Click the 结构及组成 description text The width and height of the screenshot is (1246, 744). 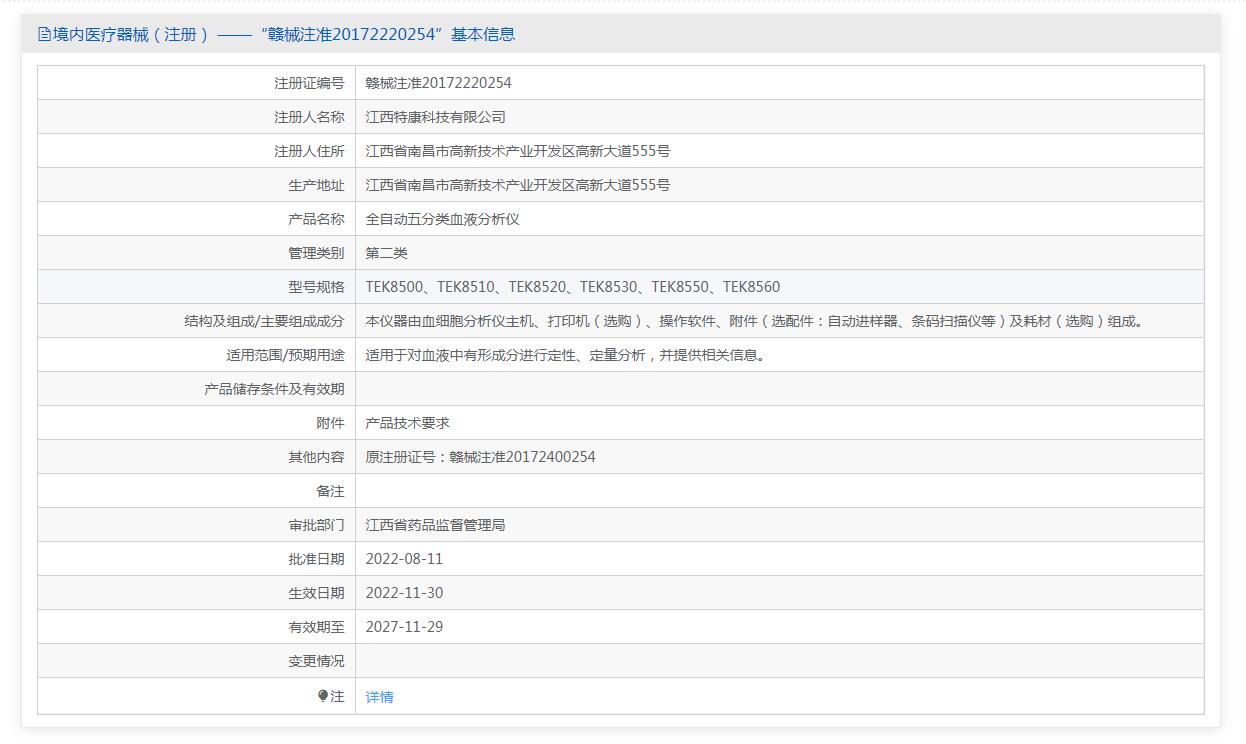click(756, 321)
